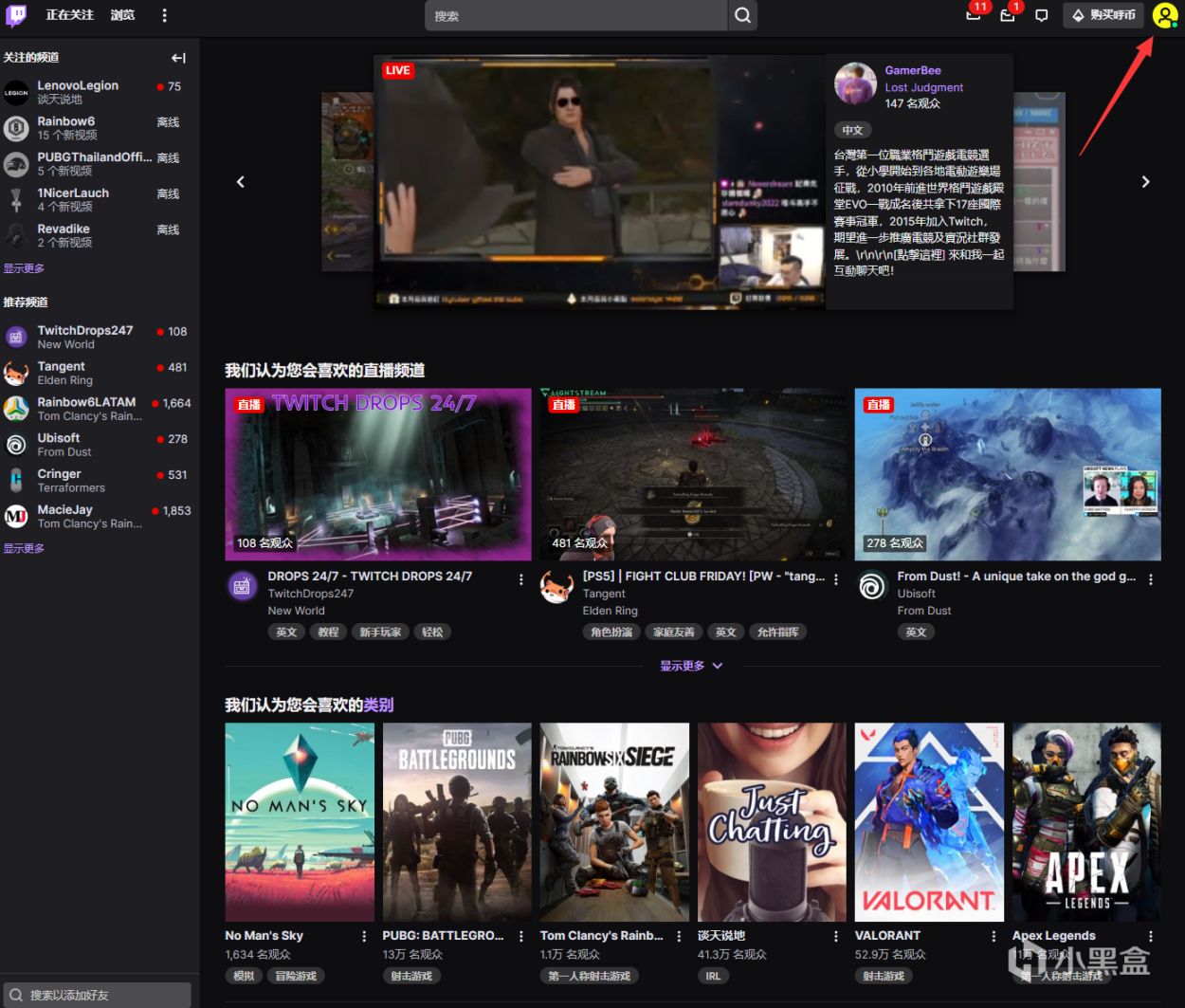Image resolution: width=1185 pixels, height=1008 pixels.
Task: Select 新手玩家 tag under TwitchDrops247 stream
Action: 380,632
